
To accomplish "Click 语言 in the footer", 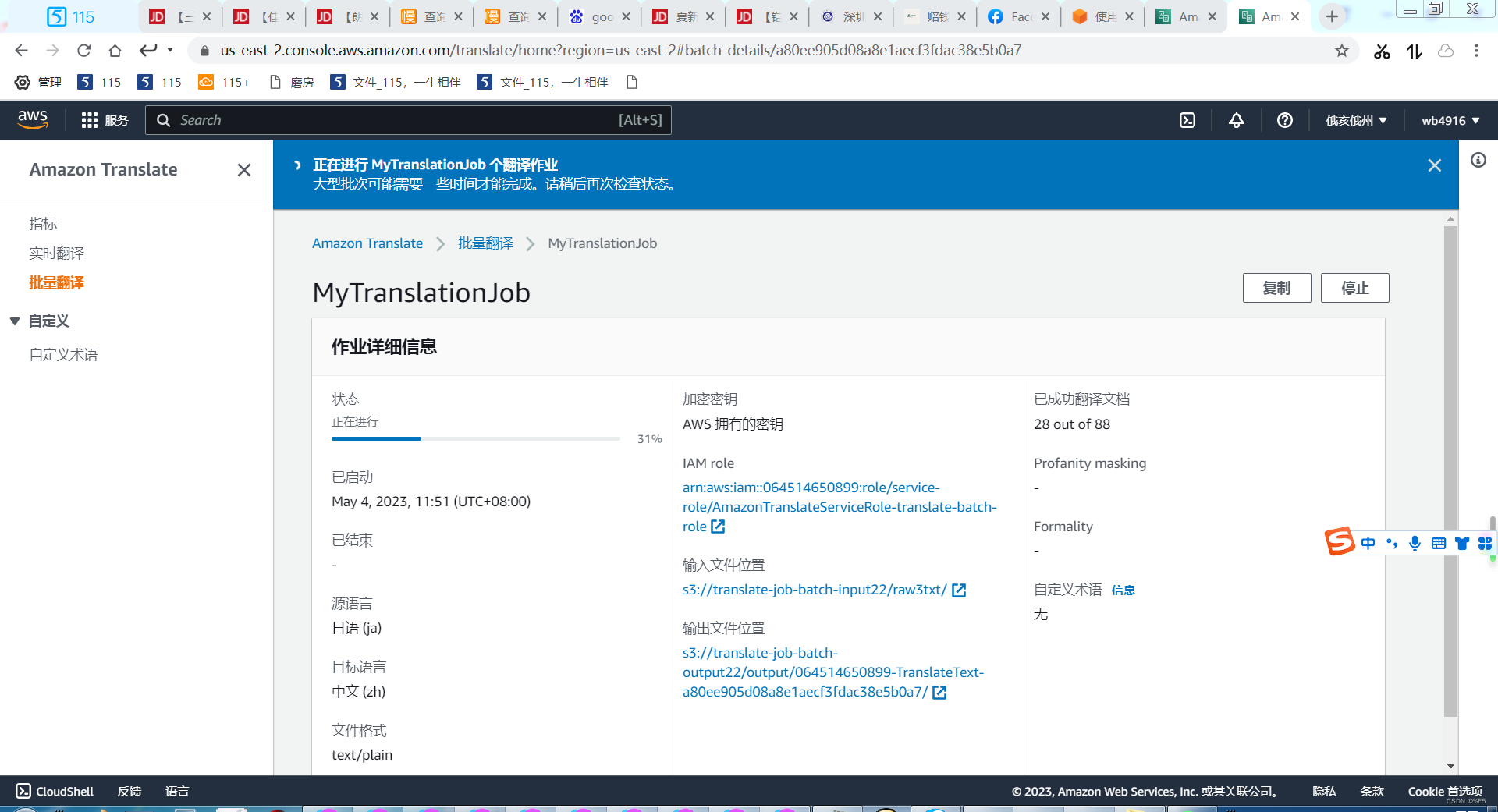I will (177, 791).
